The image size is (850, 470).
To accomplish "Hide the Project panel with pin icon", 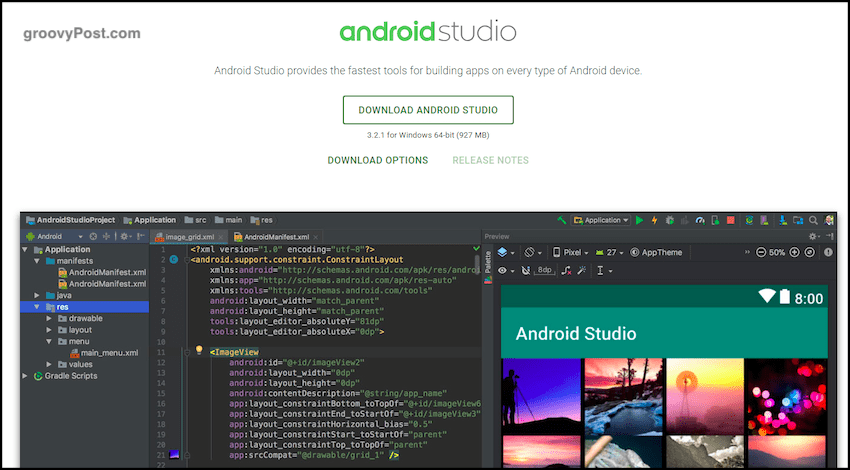I will [x=141, y=236].
